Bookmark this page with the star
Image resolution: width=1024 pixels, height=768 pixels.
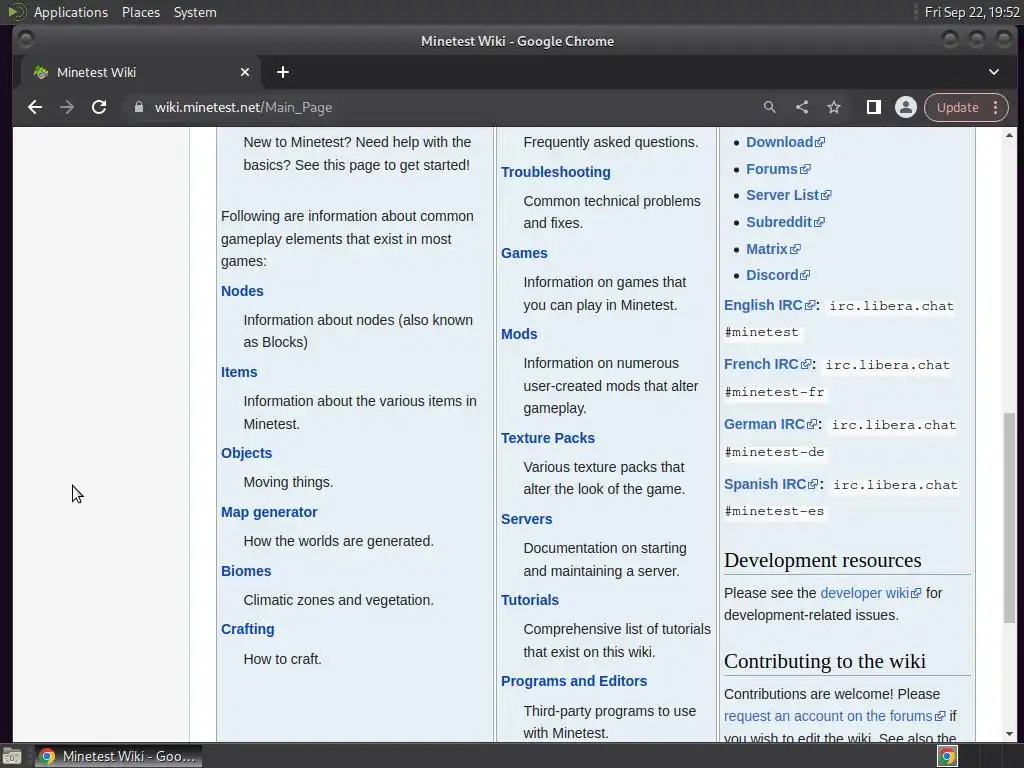[x=834, y=107]
